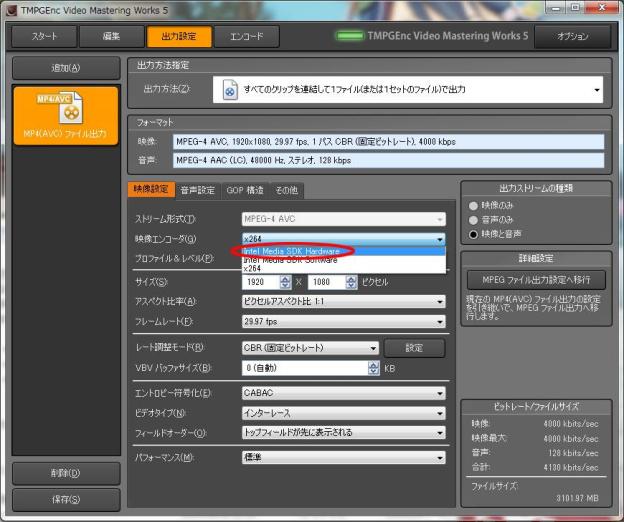Click the 追加(A) button
This screenshot has width=624, height=522.
[x=65, y=68]
